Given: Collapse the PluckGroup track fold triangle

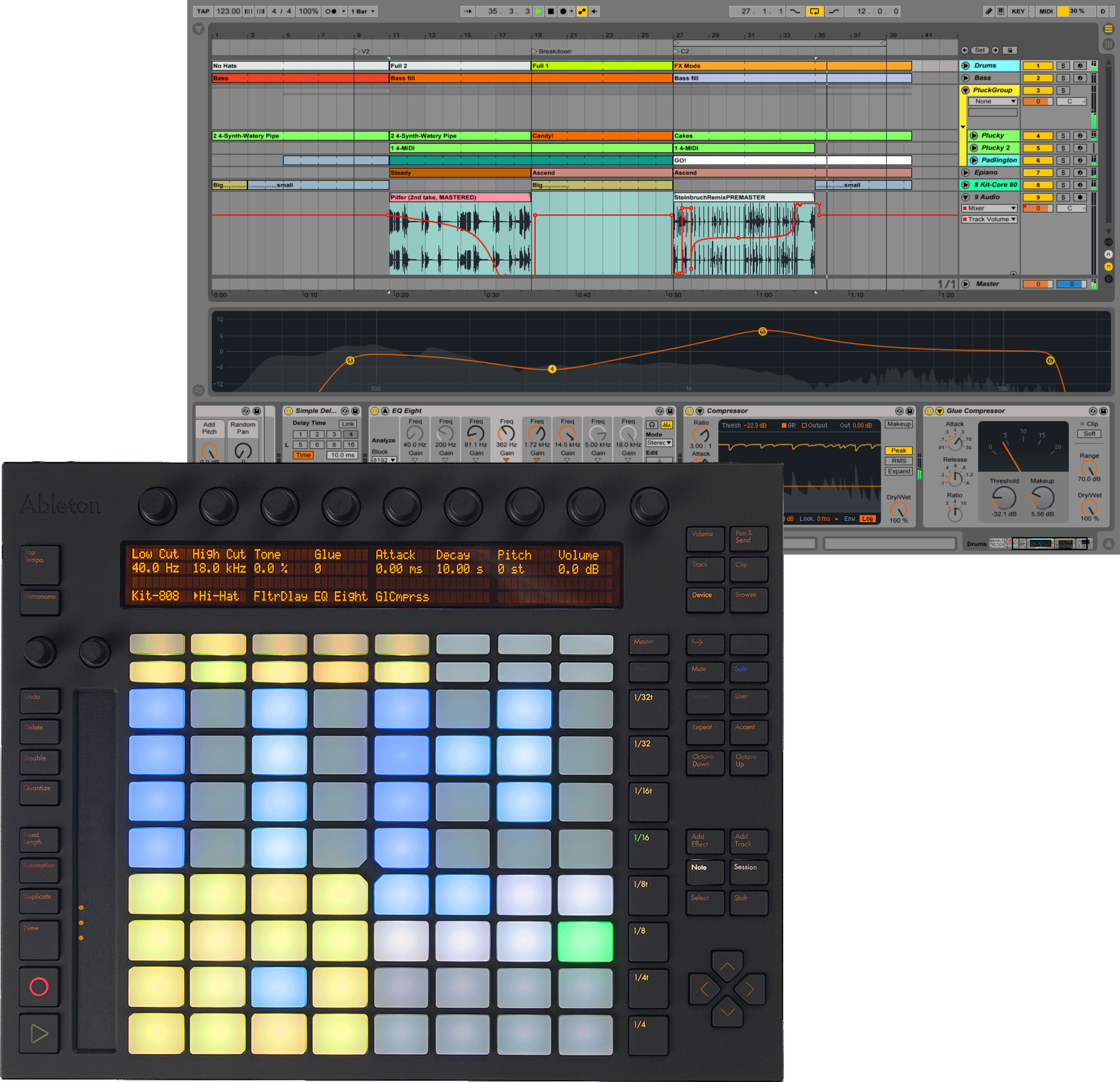Looking at the screenshot, I should [965, 90].
